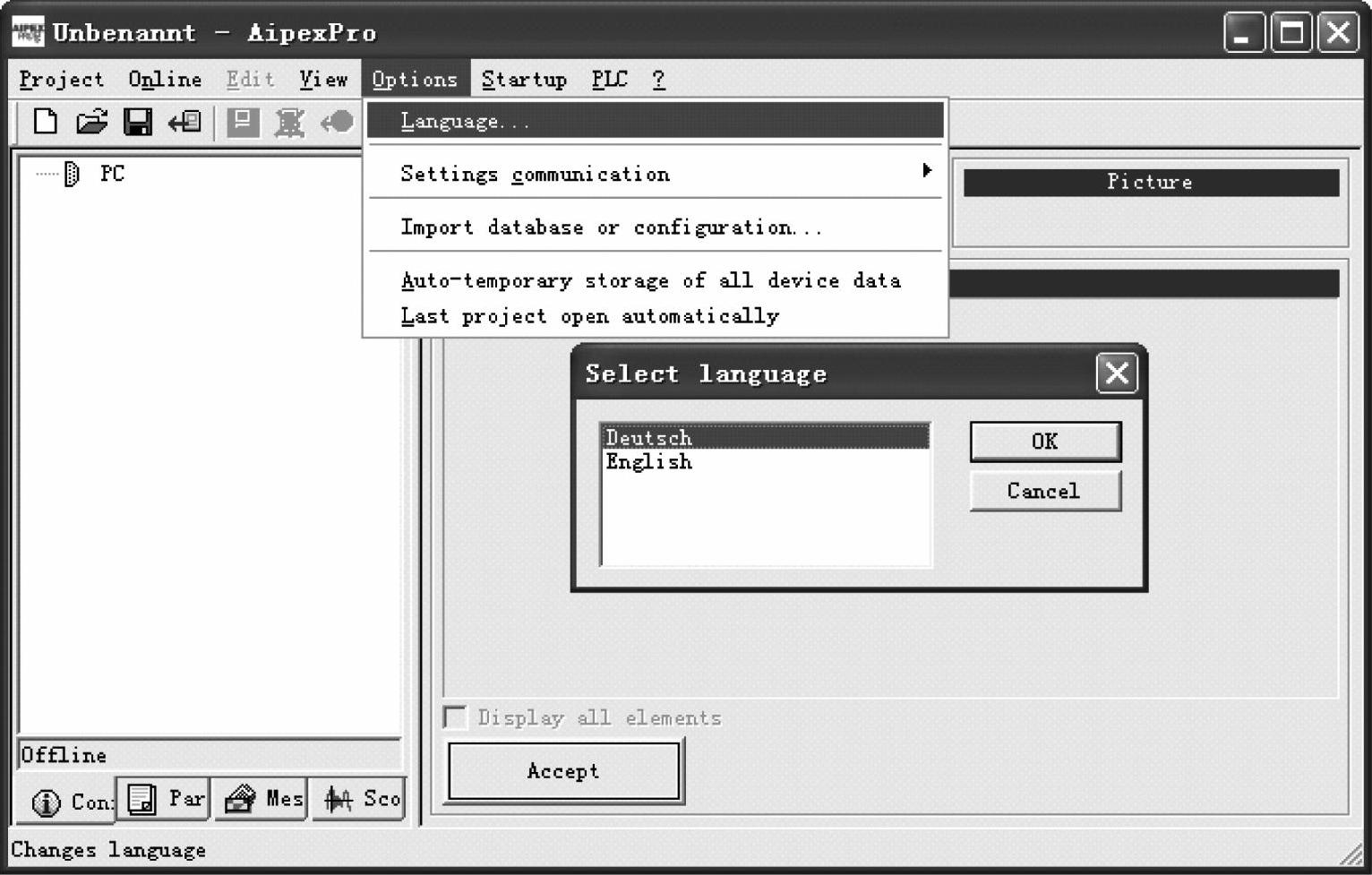Image resolution: width=1372 pixels, height=875 pixels.
Task: Select English in the language list
Action: [x=766, y=462]
